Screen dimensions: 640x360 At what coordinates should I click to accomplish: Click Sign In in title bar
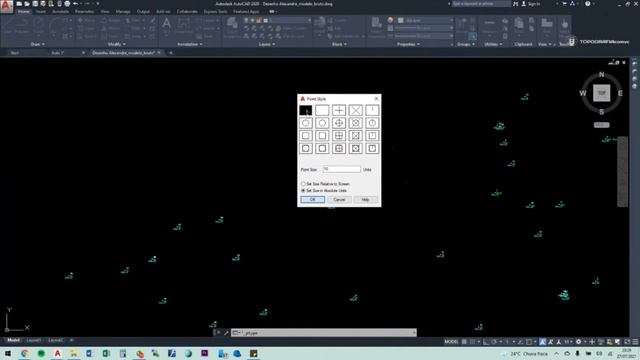point(531,4)
